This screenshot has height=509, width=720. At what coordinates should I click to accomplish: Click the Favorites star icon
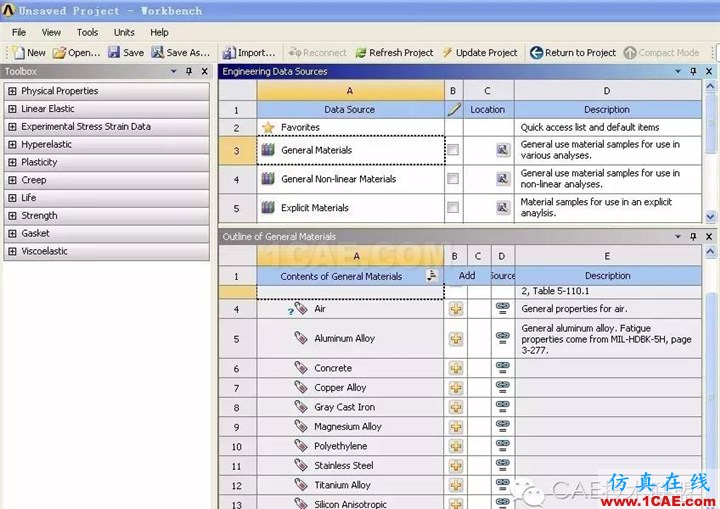click(268, 127)
